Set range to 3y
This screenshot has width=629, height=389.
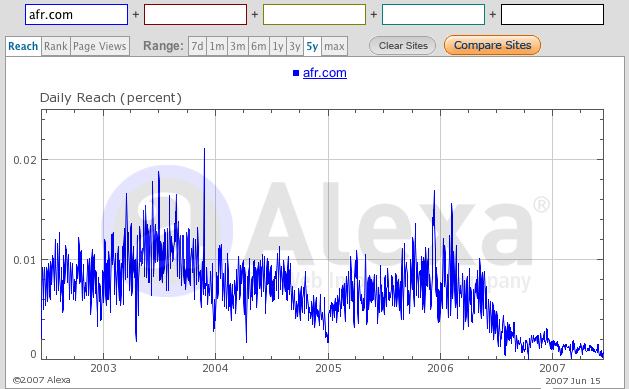295,47
